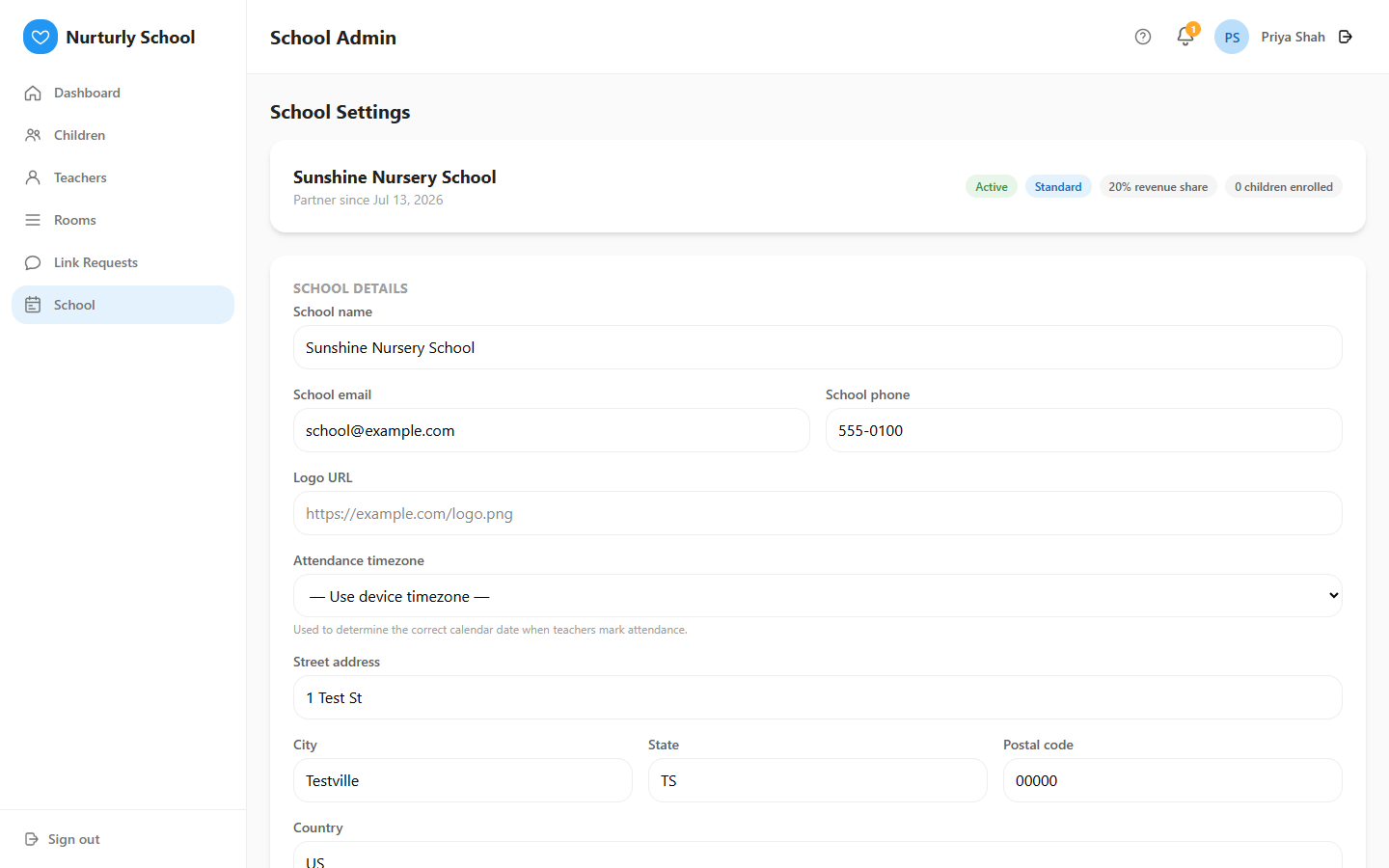Click the 20% revenue share badge
Viewport: 1389px width, 868px height.
pos(1158,187)
